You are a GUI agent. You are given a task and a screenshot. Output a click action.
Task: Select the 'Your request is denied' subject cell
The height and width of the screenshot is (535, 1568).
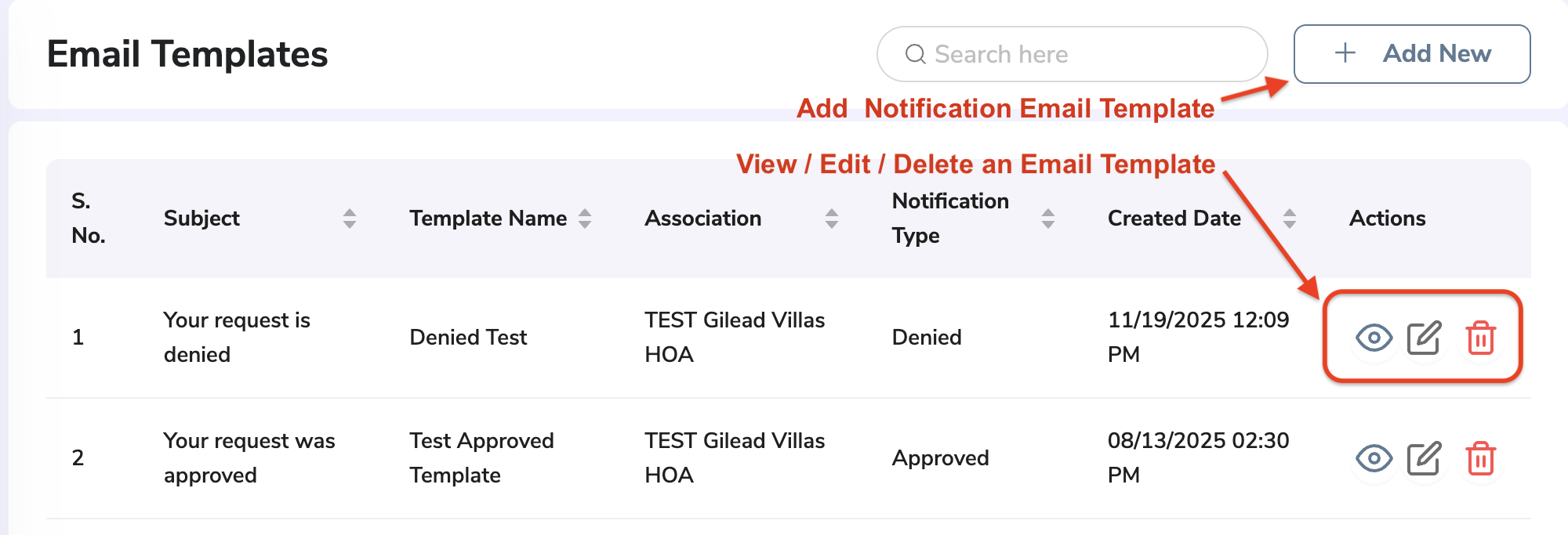237,338
